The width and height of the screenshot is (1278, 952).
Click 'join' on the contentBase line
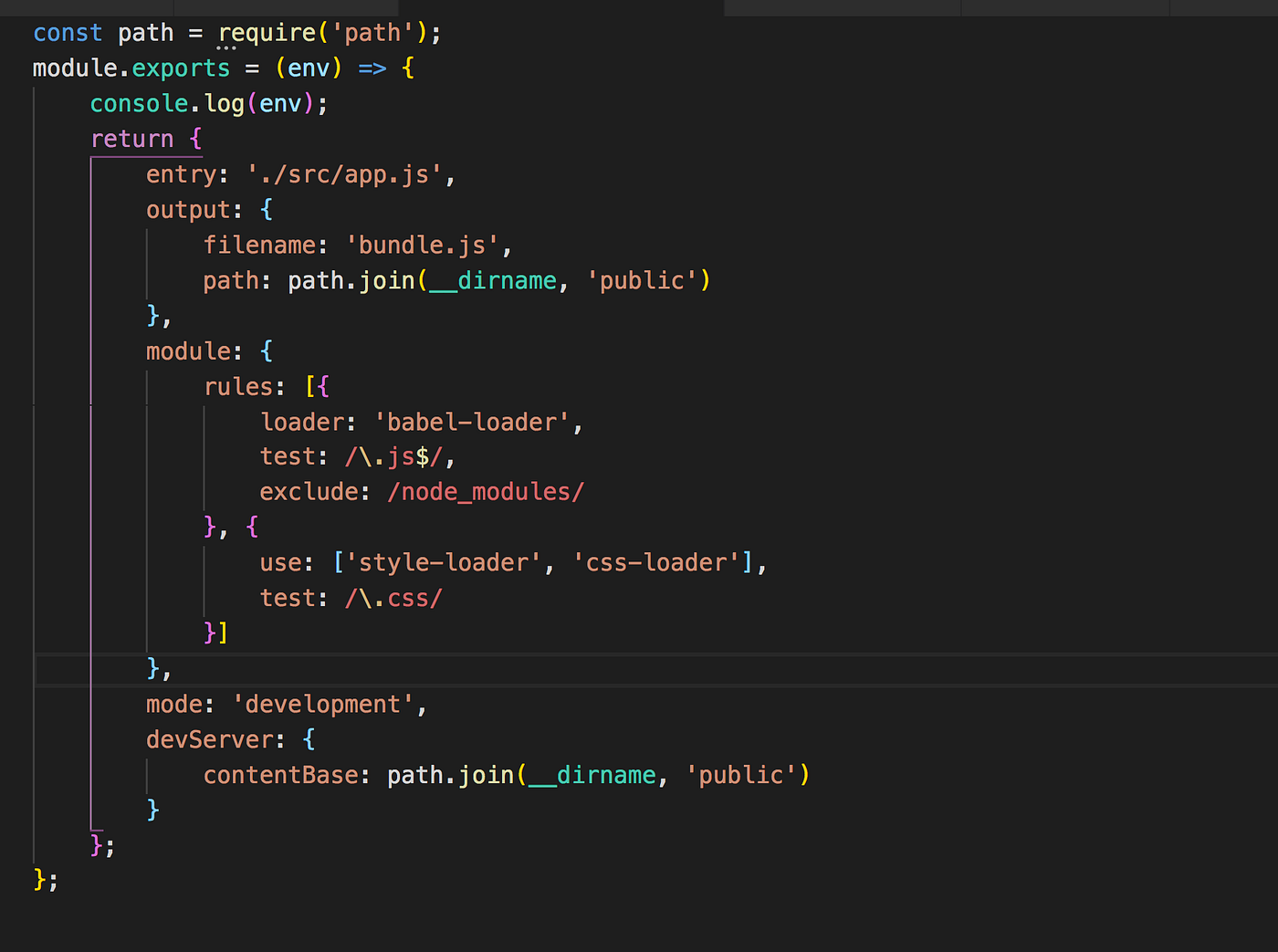click(487, 775)
